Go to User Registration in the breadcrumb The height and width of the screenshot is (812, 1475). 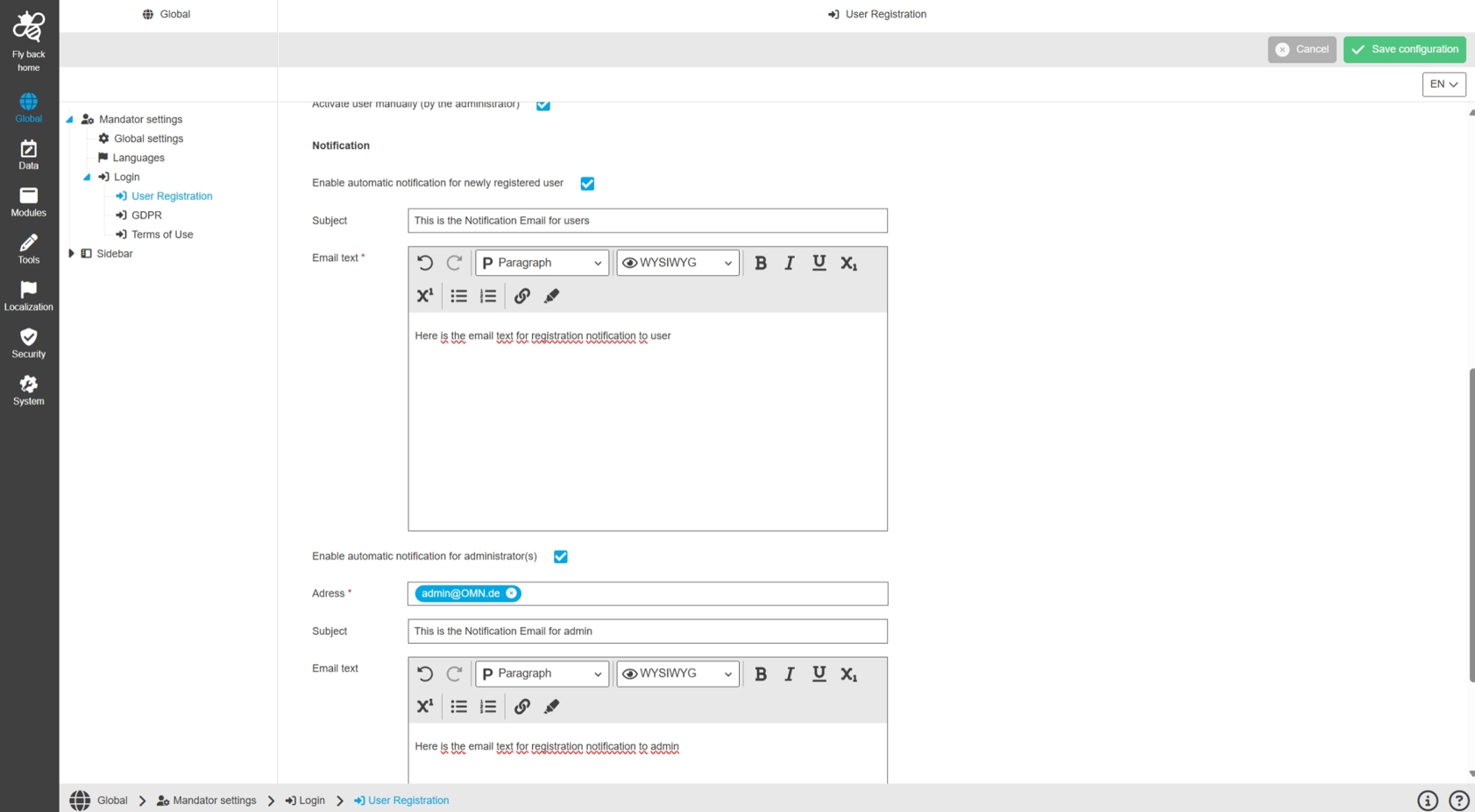pyautogui.click(x=401, y=801)
